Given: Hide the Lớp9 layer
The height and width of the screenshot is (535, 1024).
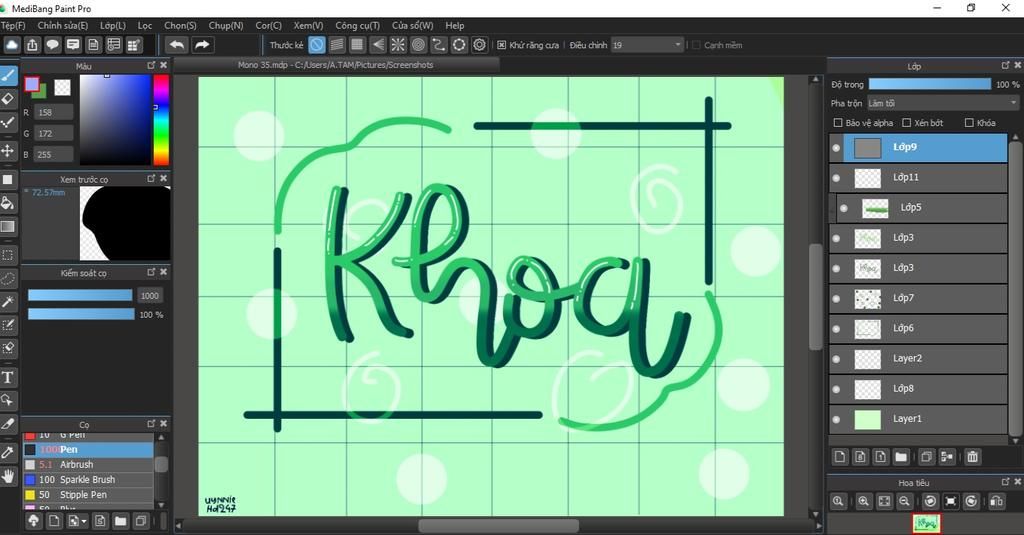Looking at the screenshot, I should pyautogui.click(x=837, y=148).
